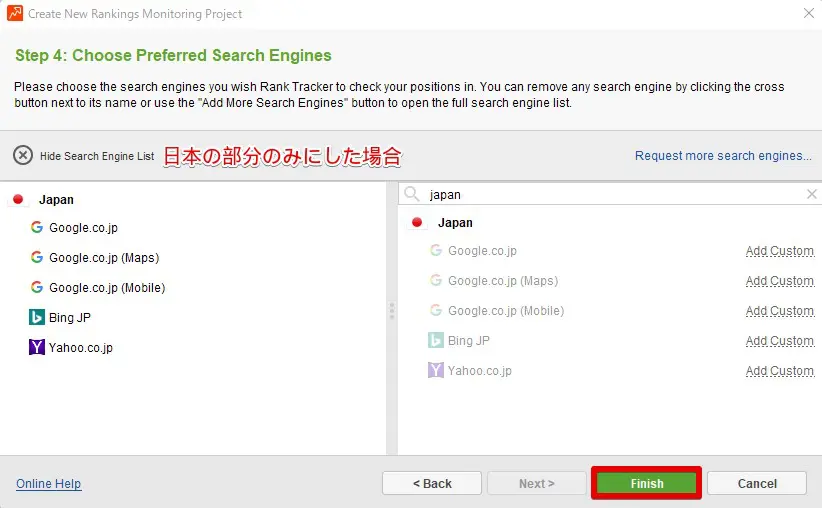822x508 pixels.
Task: Open the Online Help link
Action: (x=48, y=484)
